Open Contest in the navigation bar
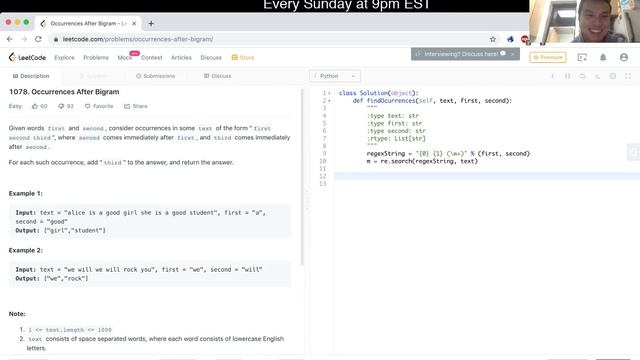This screenshot has height=360, width=640. pos(151,58)
